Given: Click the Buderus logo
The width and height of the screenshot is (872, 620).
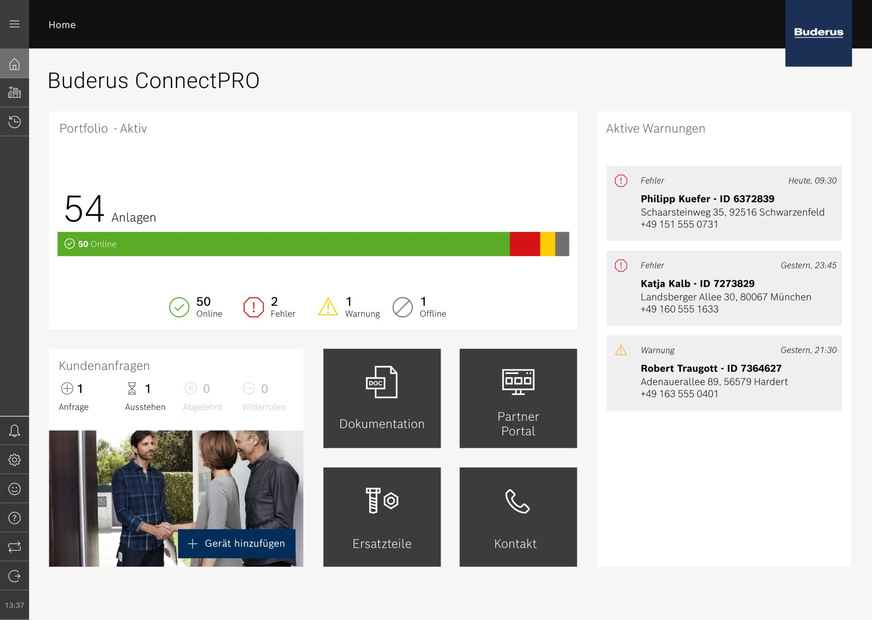Looking at the screenshot, I should 818,33.
